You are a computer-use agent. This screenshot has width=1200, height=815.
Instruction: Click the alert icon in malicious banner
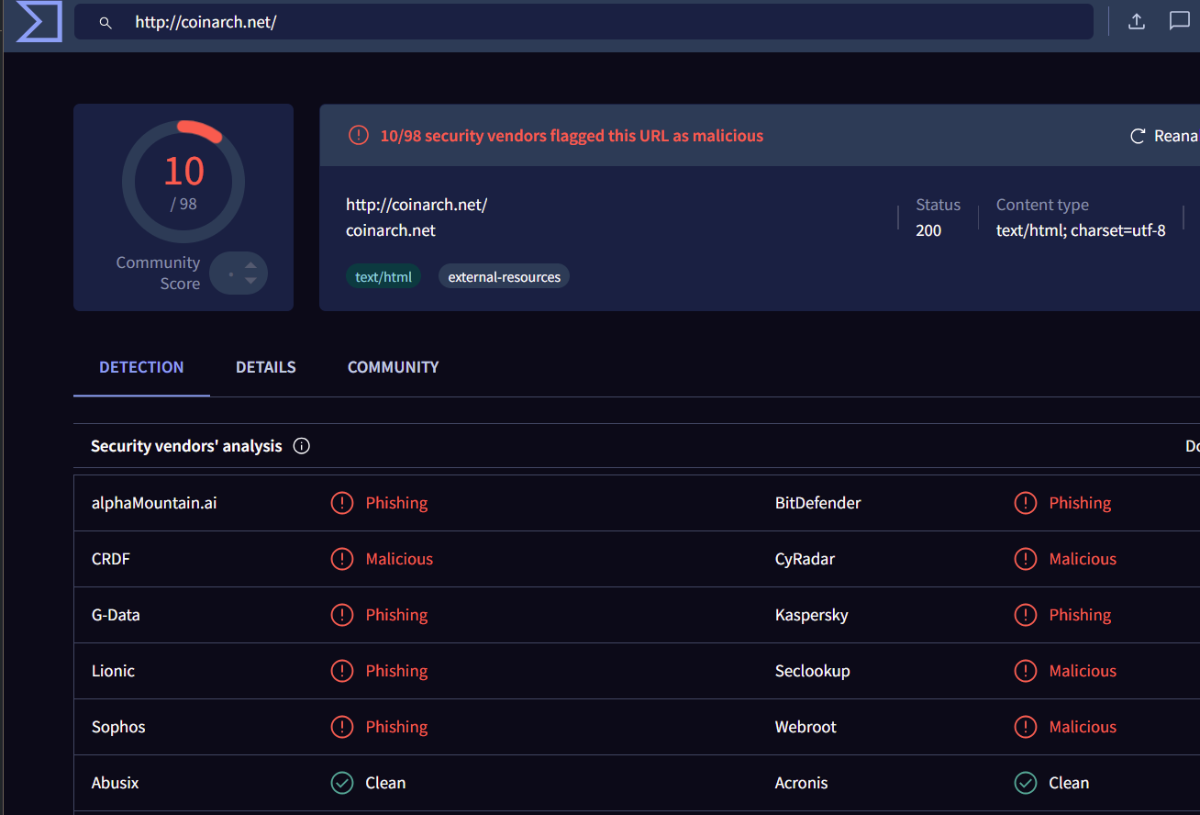(x=358, y=136)
